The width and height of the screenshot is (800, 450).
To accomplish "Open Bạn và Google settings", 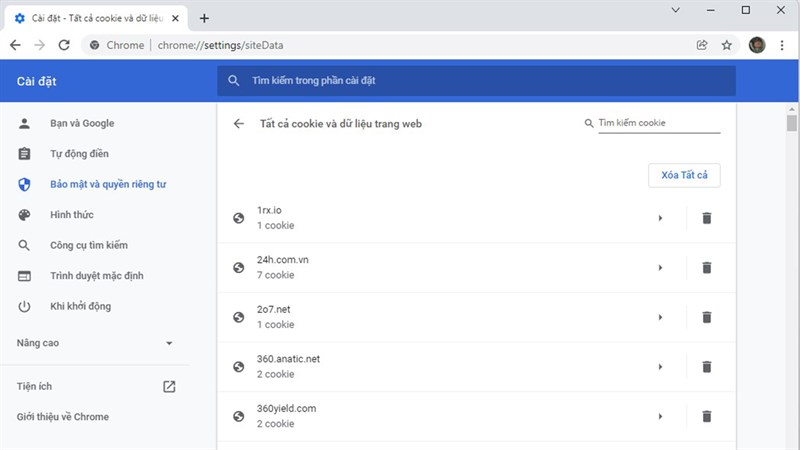I will click(x=82, y=123).
